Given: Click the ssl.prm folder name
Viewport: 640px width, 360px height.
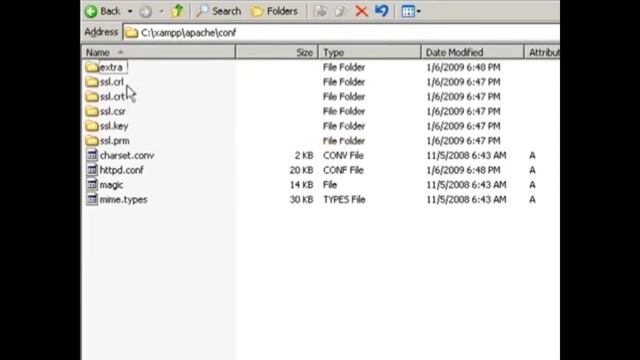Looking at the screenshot, I should click(115, 141).
